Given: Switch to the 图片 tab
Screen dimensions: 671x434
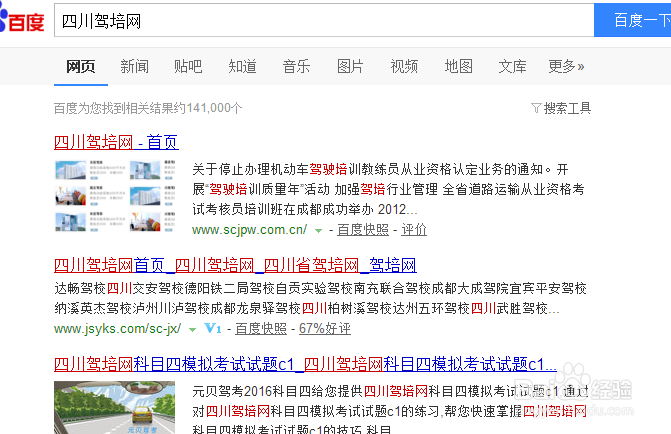Looking at the screenshot, I should click(x=350, y=66).
